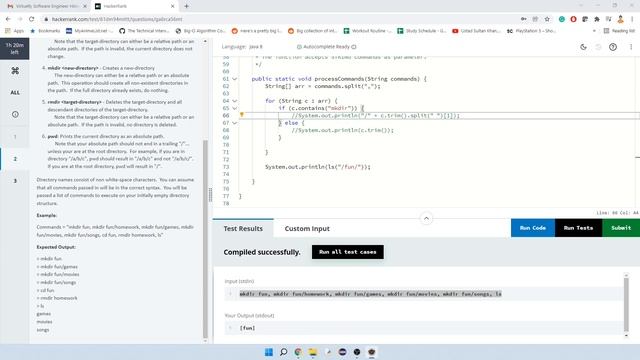
Task: Click the green Submit button
Action: pos(621,228)
